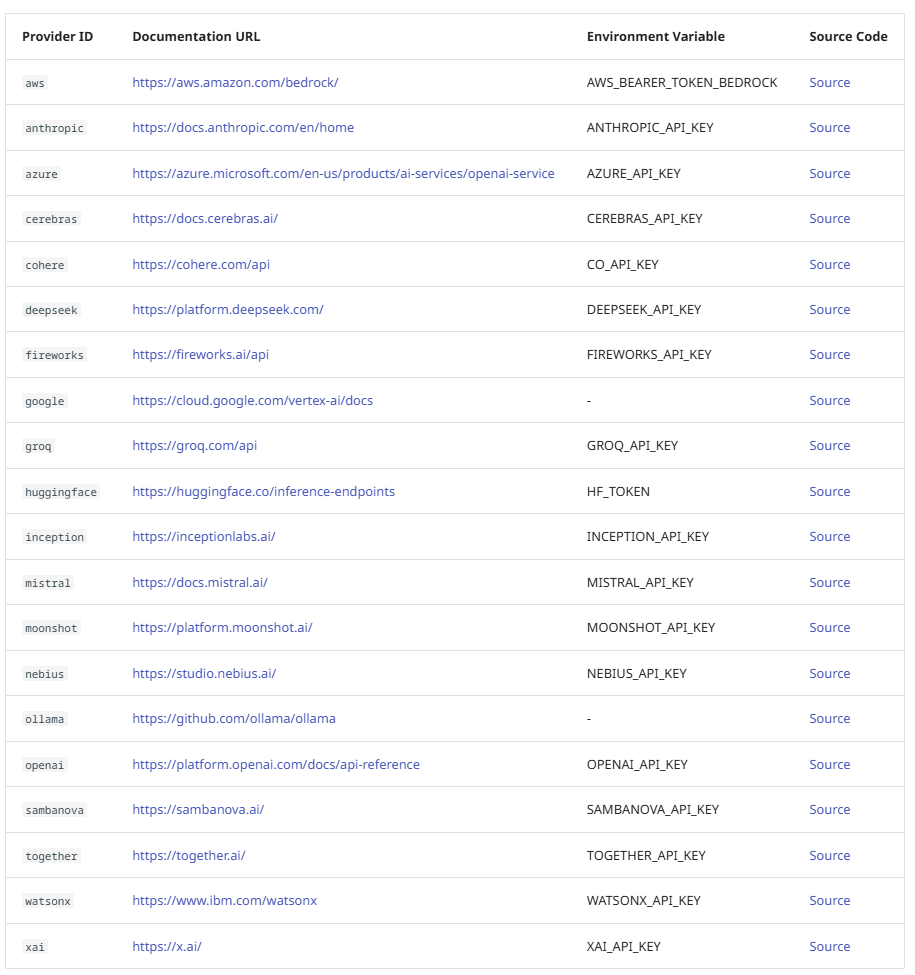Open the OpenAI API reference link

pyautogui.click(x=276, y=765)
